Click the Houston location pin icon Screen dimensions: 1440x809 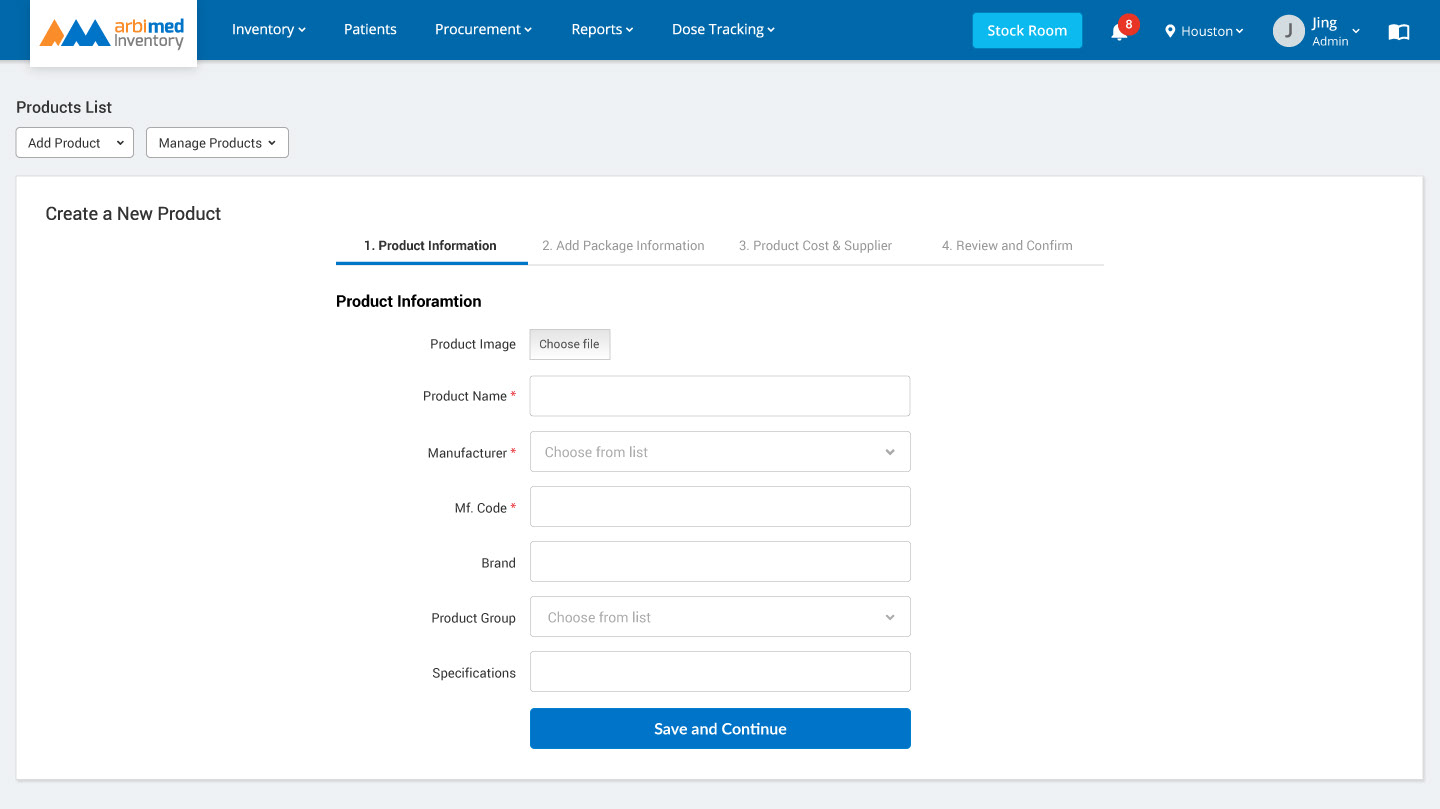click(x=1170, y=31)
